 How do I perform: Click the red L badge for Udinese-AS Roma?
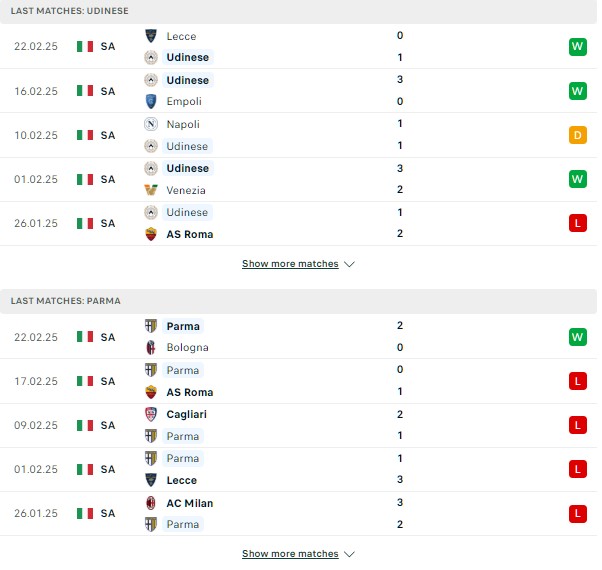point(578,223)
